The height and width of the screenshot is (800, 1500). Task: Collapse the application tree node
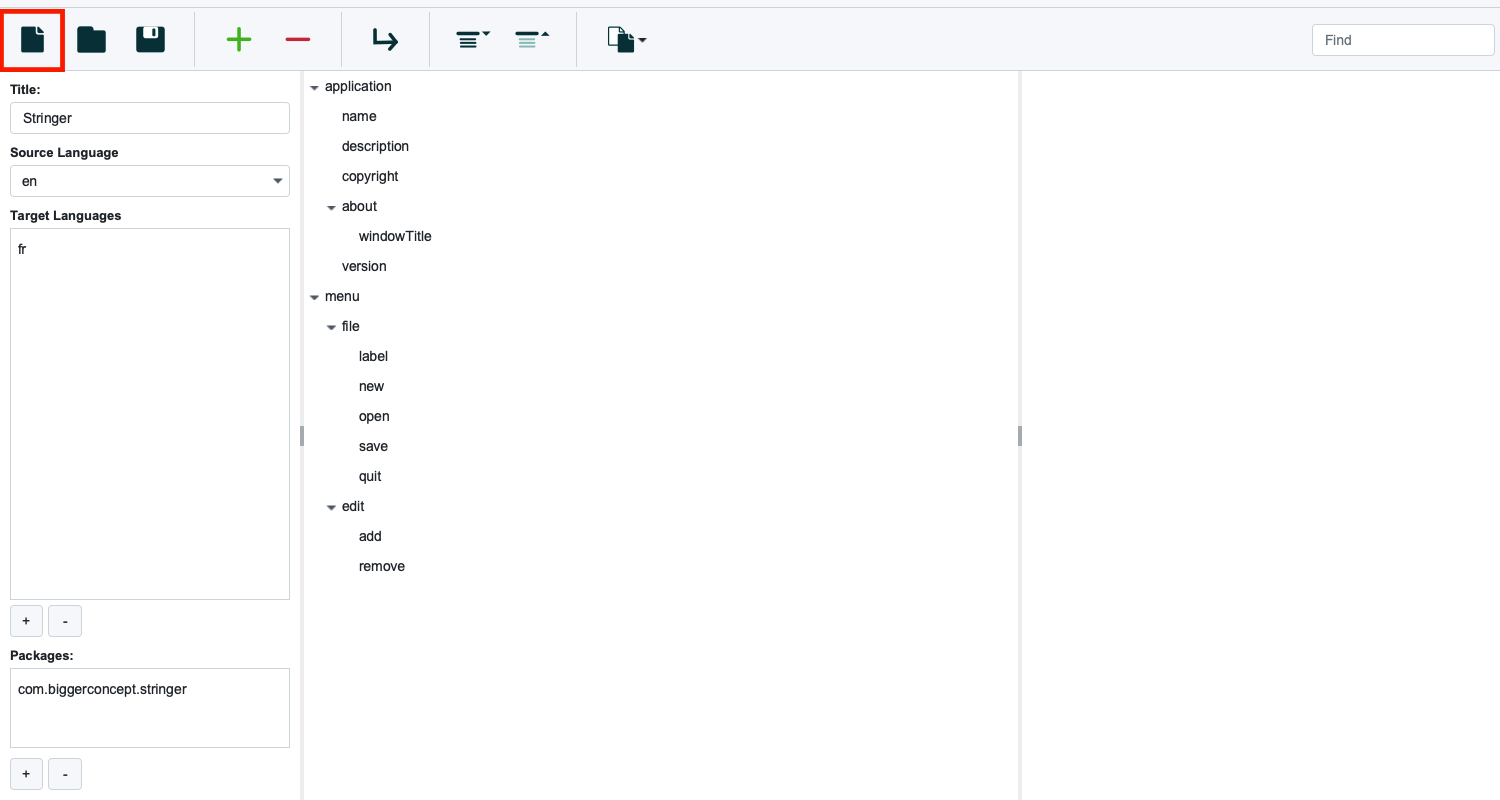314,87
